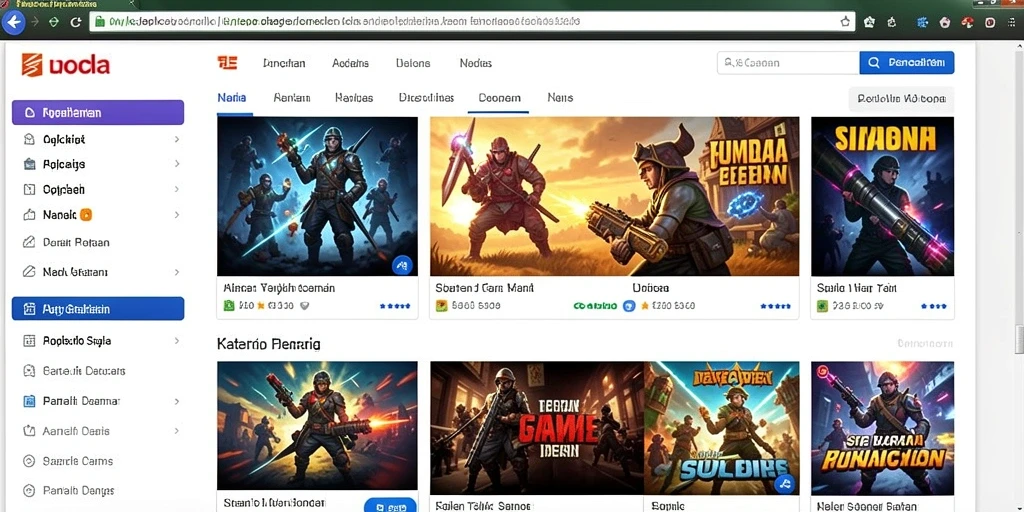
Task: Click the magnifier icon in blue search button
Action: [874, 63]
